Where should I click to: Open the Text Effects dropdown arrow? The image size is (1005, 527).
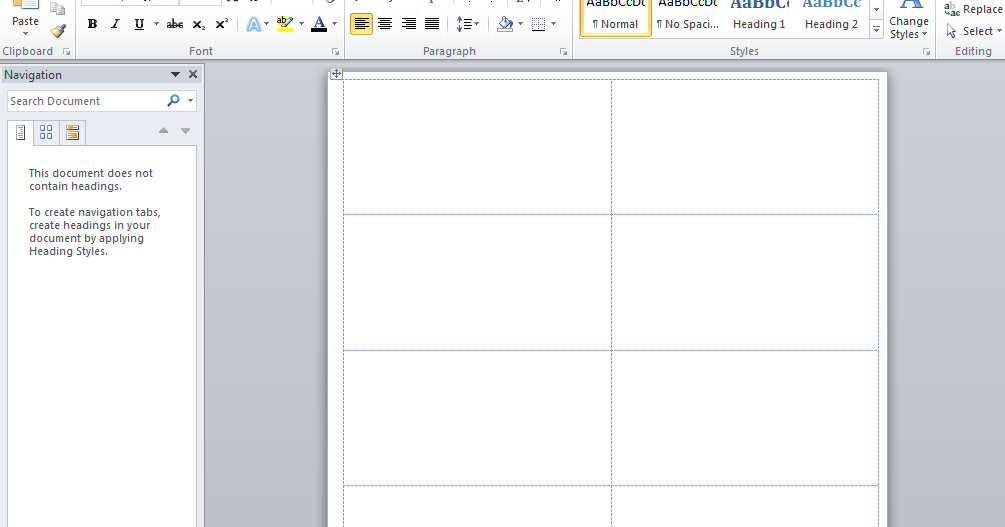[267, 24]
